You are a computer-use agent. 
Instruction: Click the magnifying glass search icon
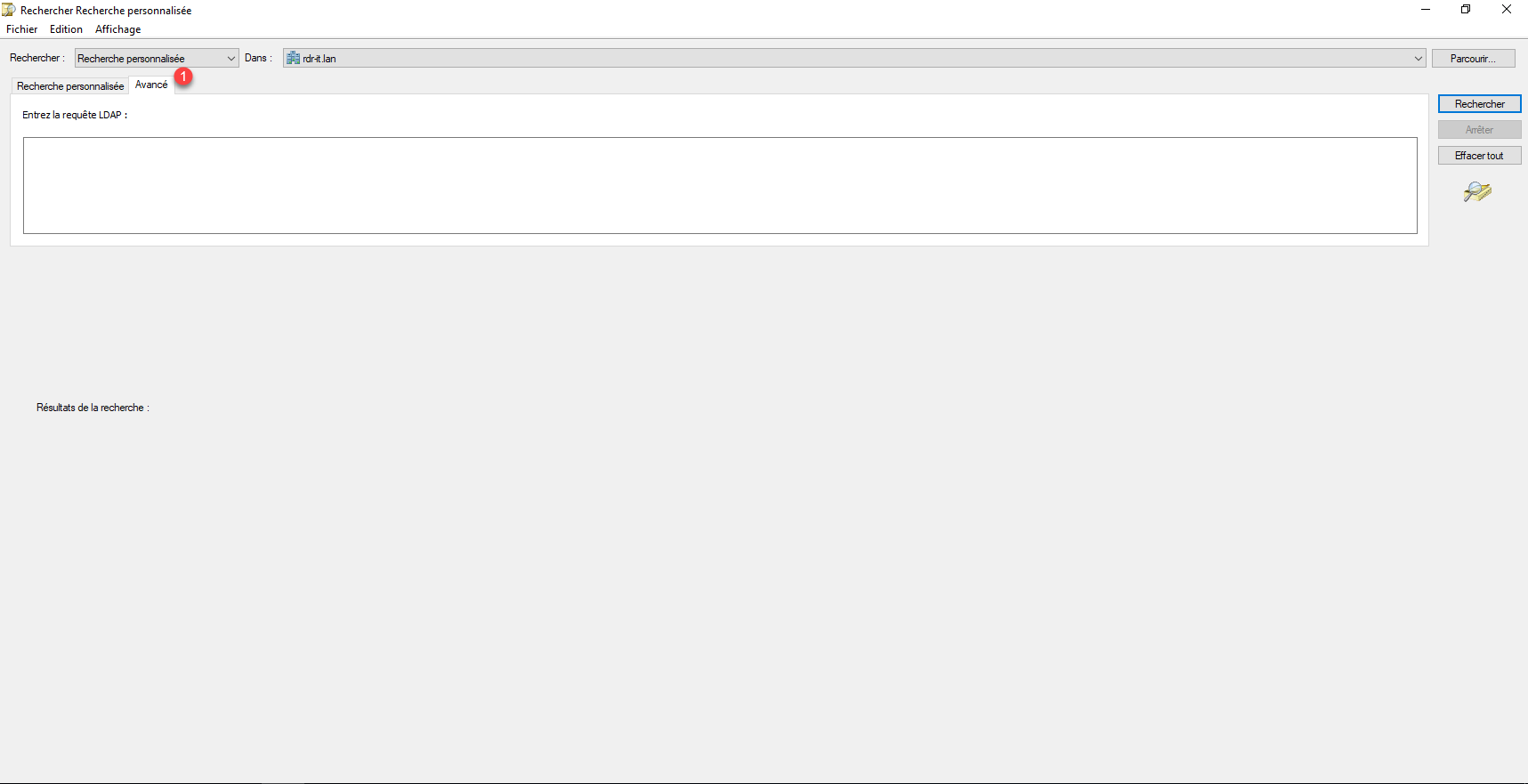tap(1477, 191)
